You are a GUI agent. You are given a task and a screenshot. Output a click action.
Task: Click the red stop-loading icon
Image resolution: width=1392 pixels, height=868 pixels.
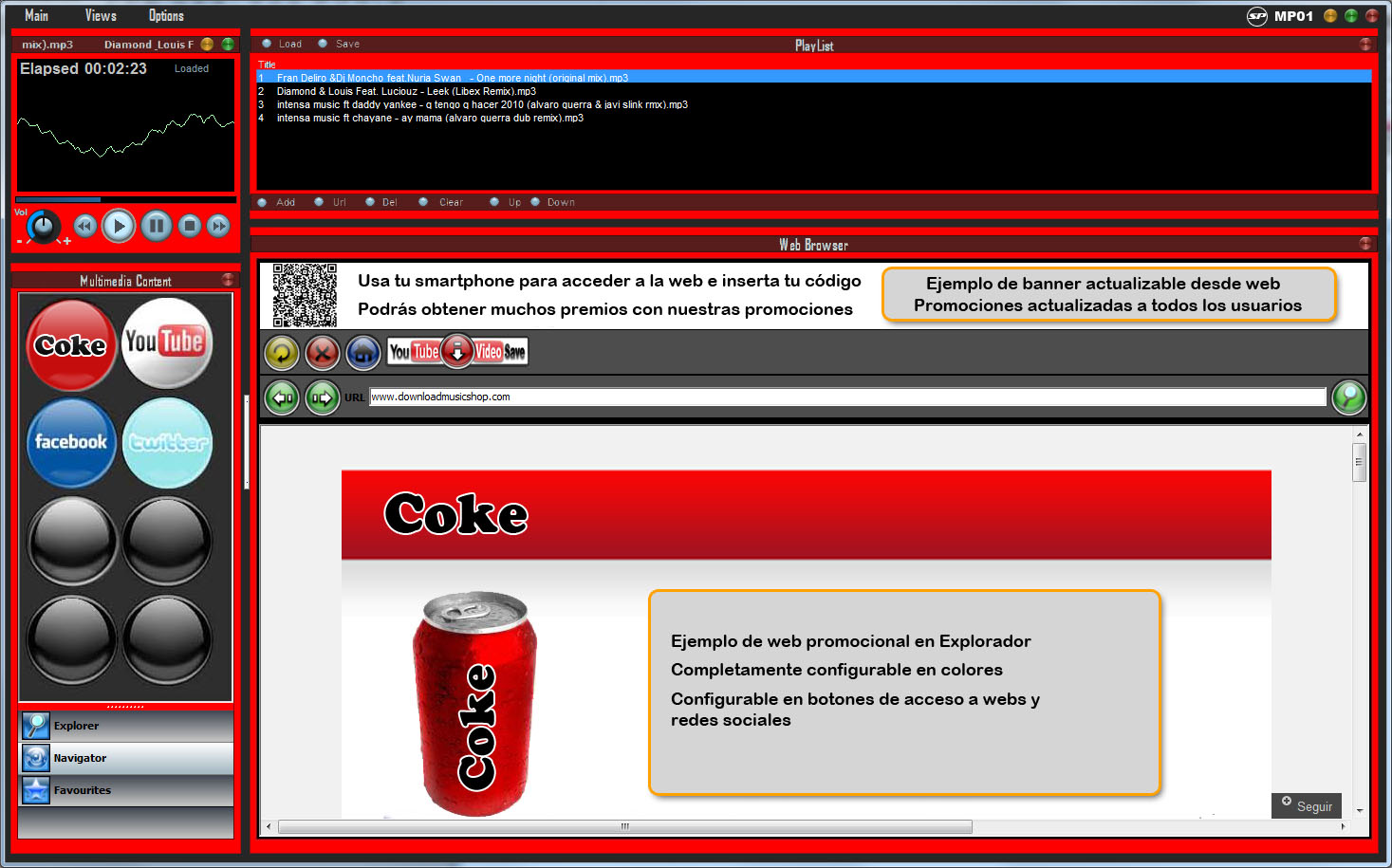click(323, 353)
